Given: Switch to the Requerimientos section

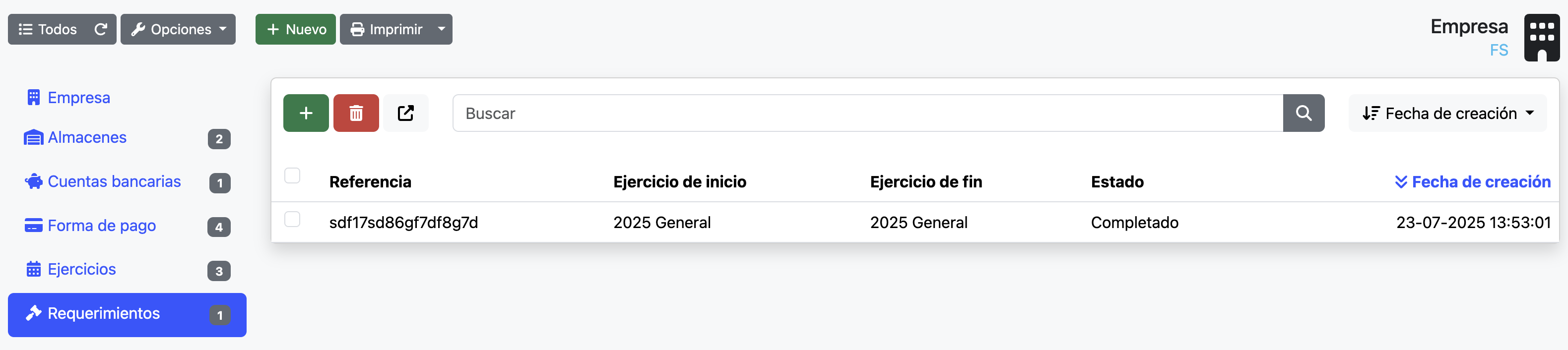Looking at the screenshot, I should [x=104, y=313].
